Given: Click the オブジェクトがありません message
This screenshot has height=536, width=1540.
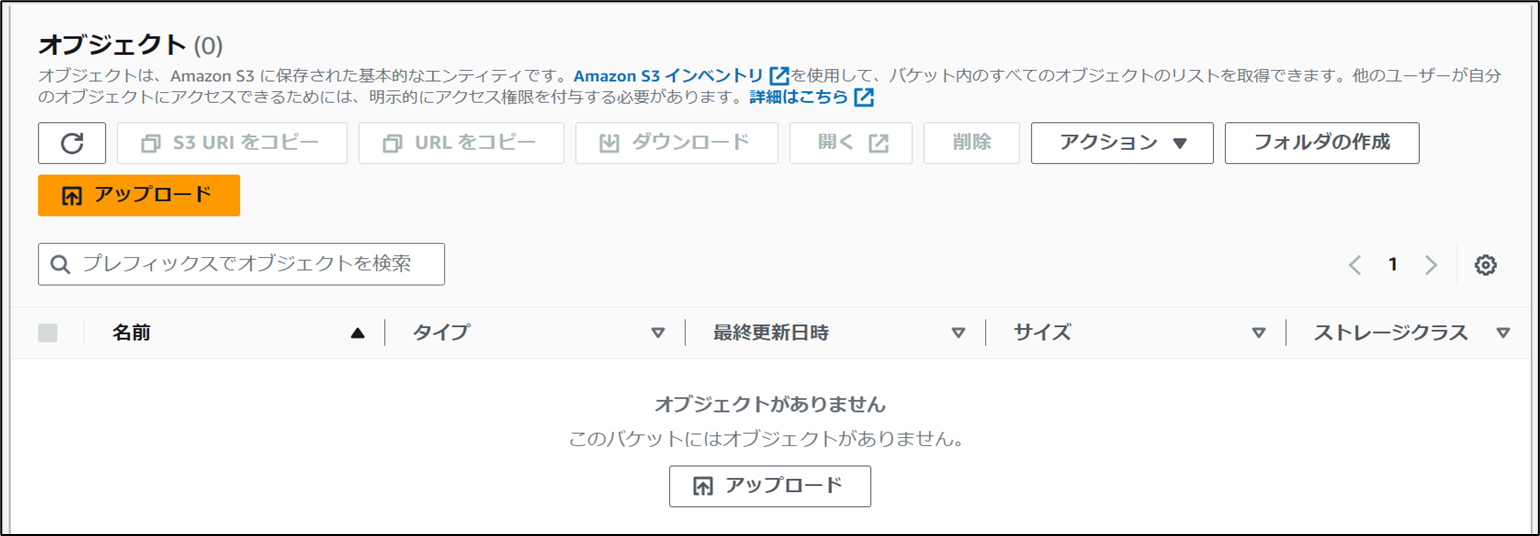Looking at the screenshot, I should pyautogui.click(x=770, y=405).
